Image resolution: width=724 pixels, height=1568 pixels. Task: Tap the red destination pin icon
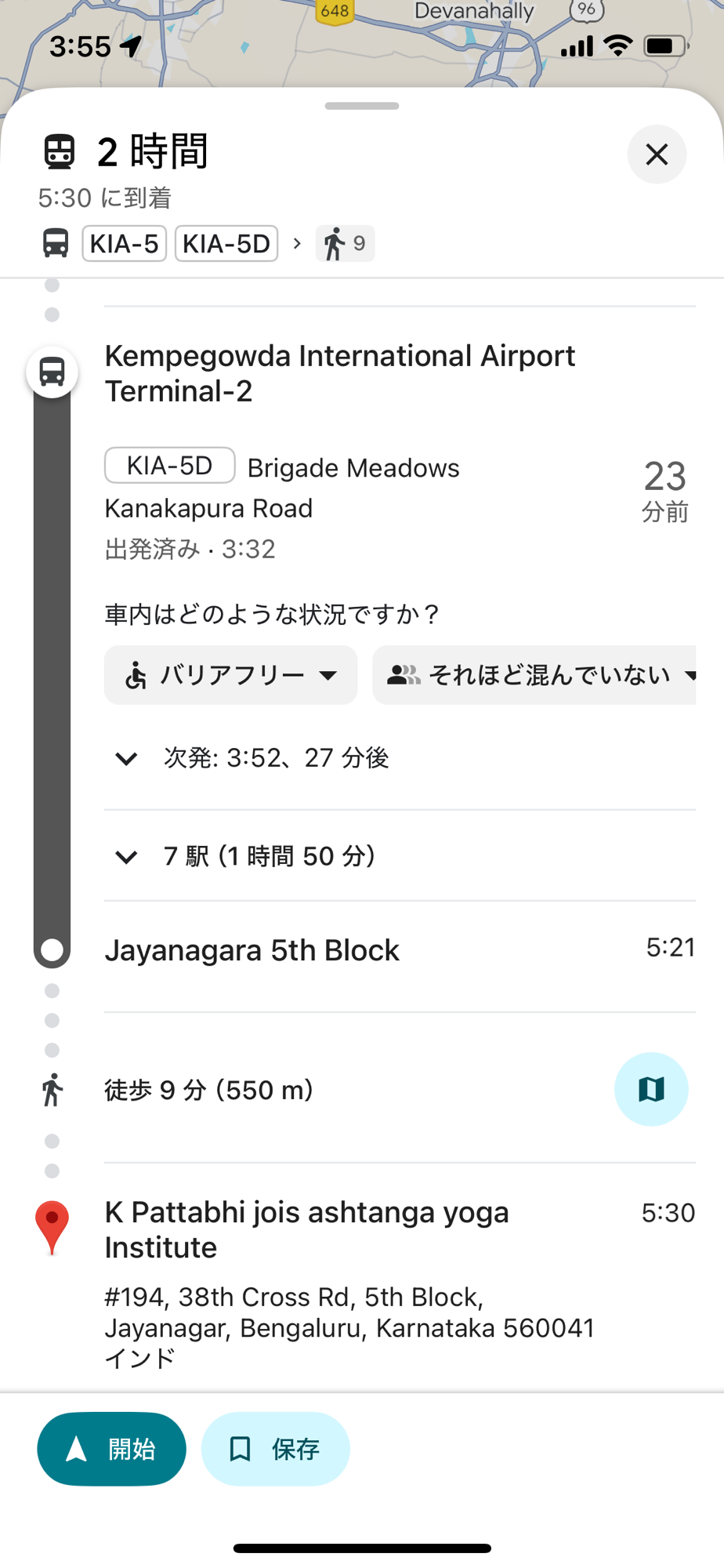pyautogui.click(x=52, y=1227)
